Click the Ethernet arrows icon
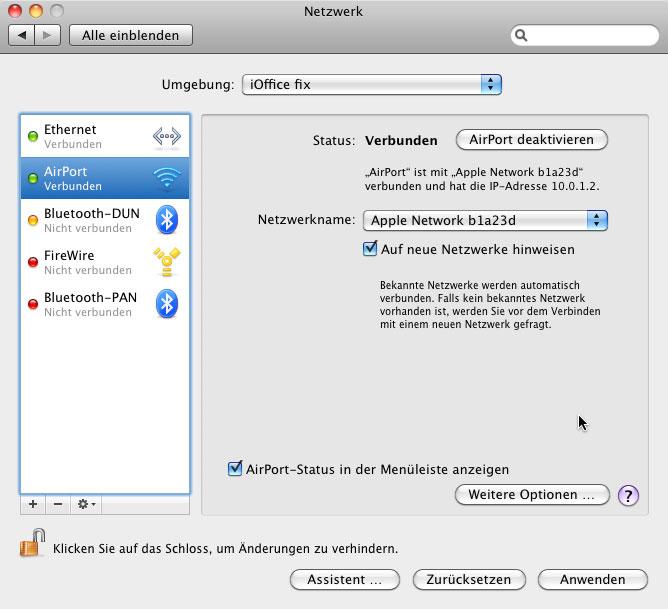This screenshot has width=668, height=609. pyautogui.click(x=167, y=137)
